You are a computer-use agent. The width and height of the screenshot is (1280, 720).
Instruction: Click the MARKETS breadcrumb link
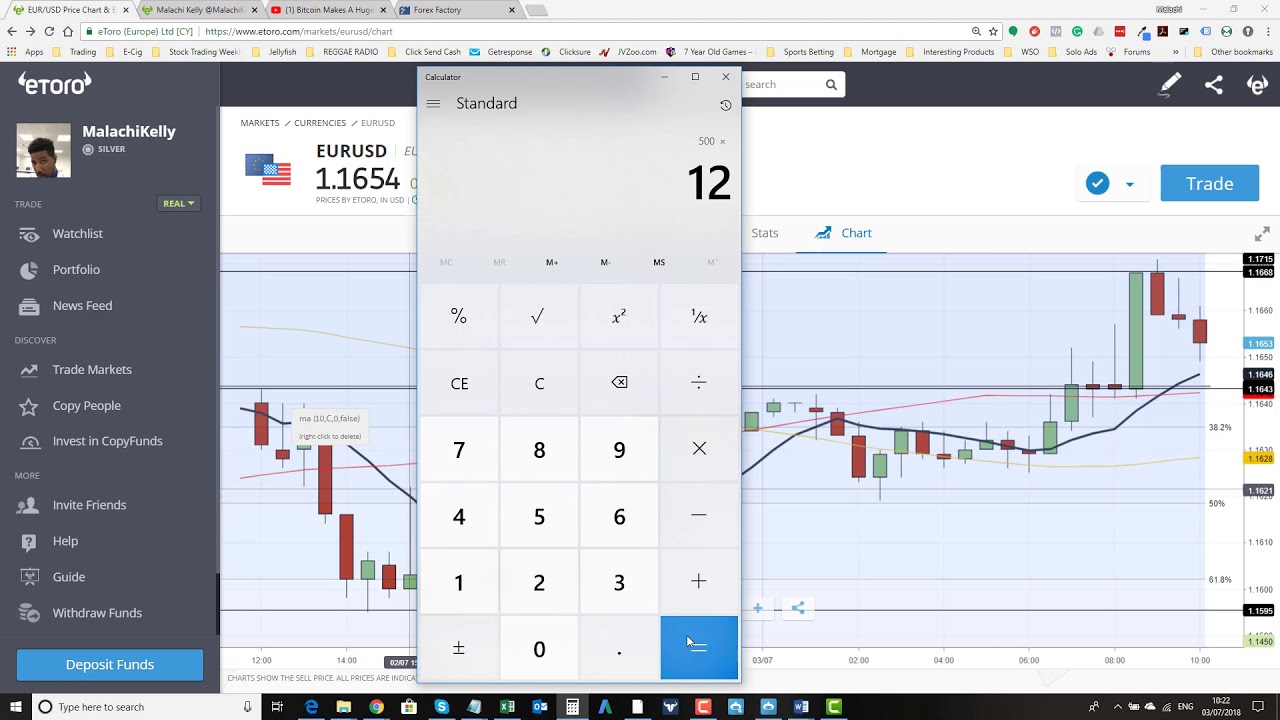point(260,123)
